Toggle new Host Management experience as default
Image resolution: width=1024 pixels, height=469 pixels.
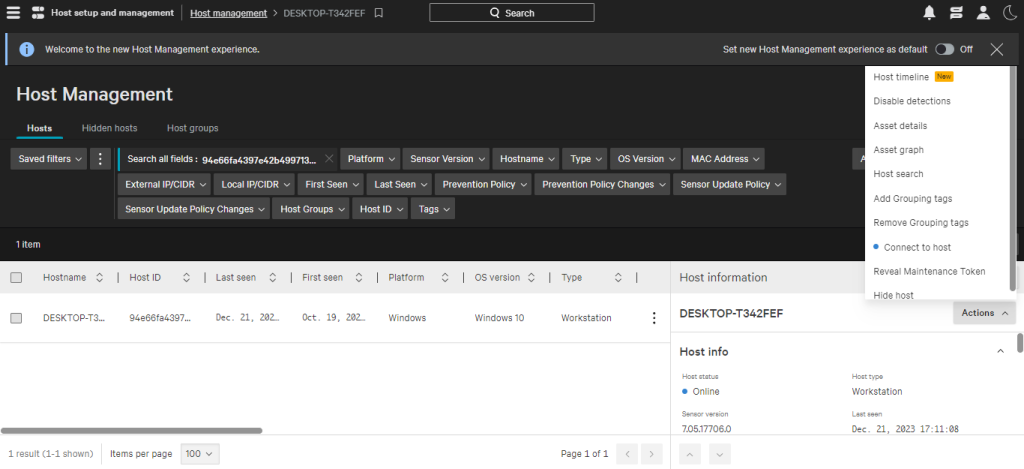click(944, 49)
